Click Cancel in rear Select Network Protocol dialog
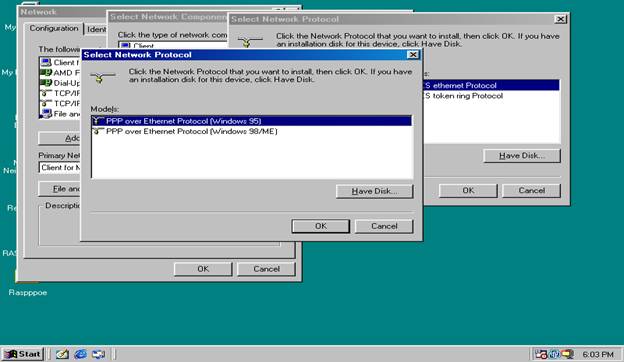 pyautogui.click(x=531, y=191)
